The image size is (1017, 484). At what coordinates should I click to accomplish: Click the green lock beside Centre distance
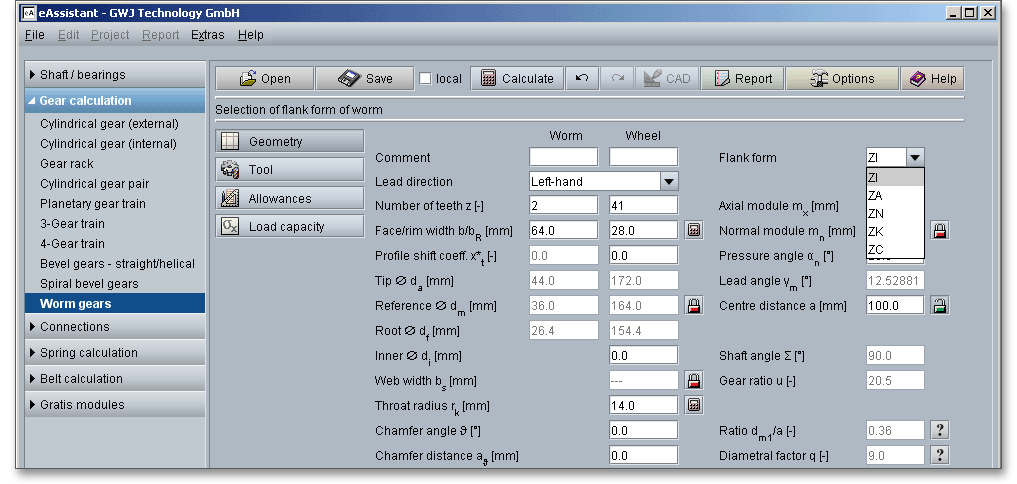939,305
